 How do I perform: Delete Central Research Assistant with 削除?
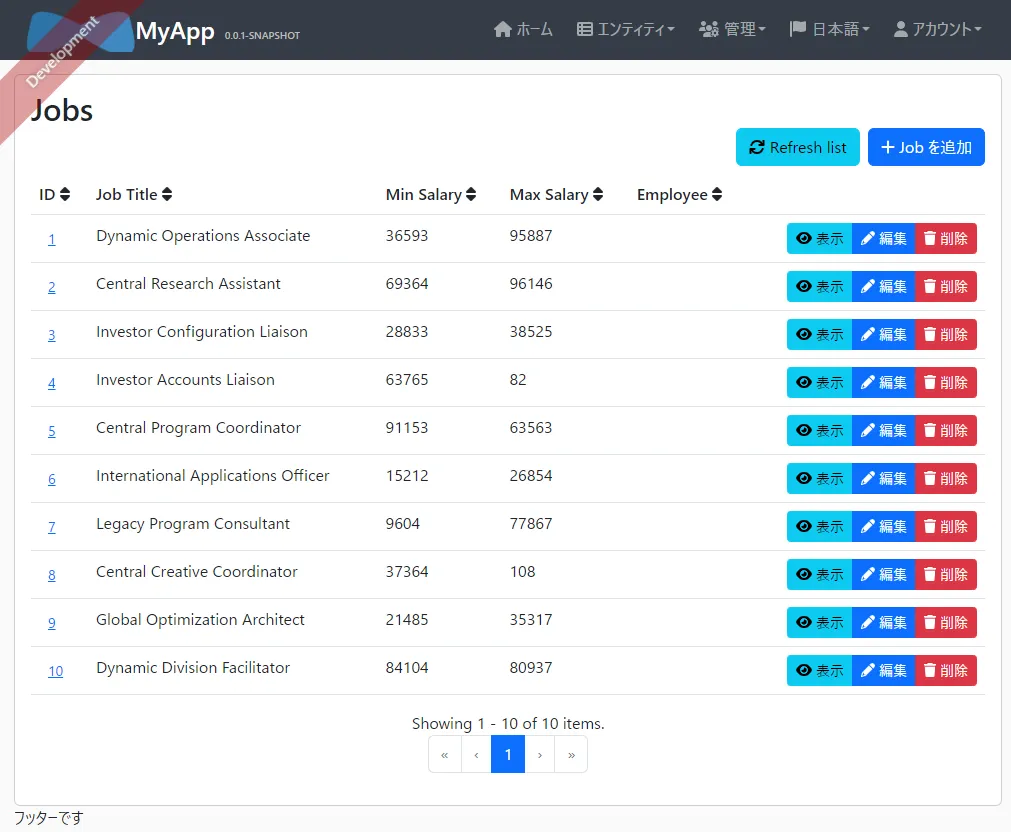point(946,286)
